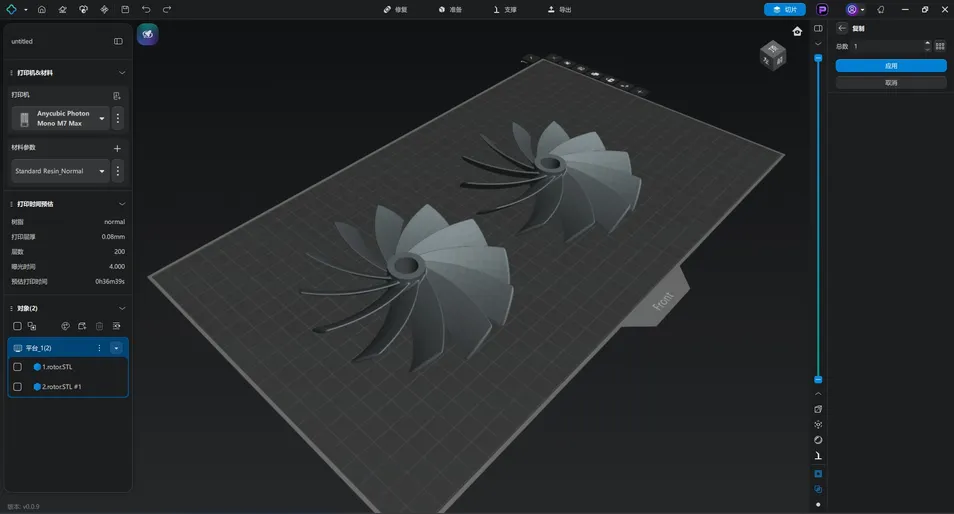954x514 pixels.
Task: Open the printer more-options three dots
Action: pyautogui.click(x=118, y=118)
